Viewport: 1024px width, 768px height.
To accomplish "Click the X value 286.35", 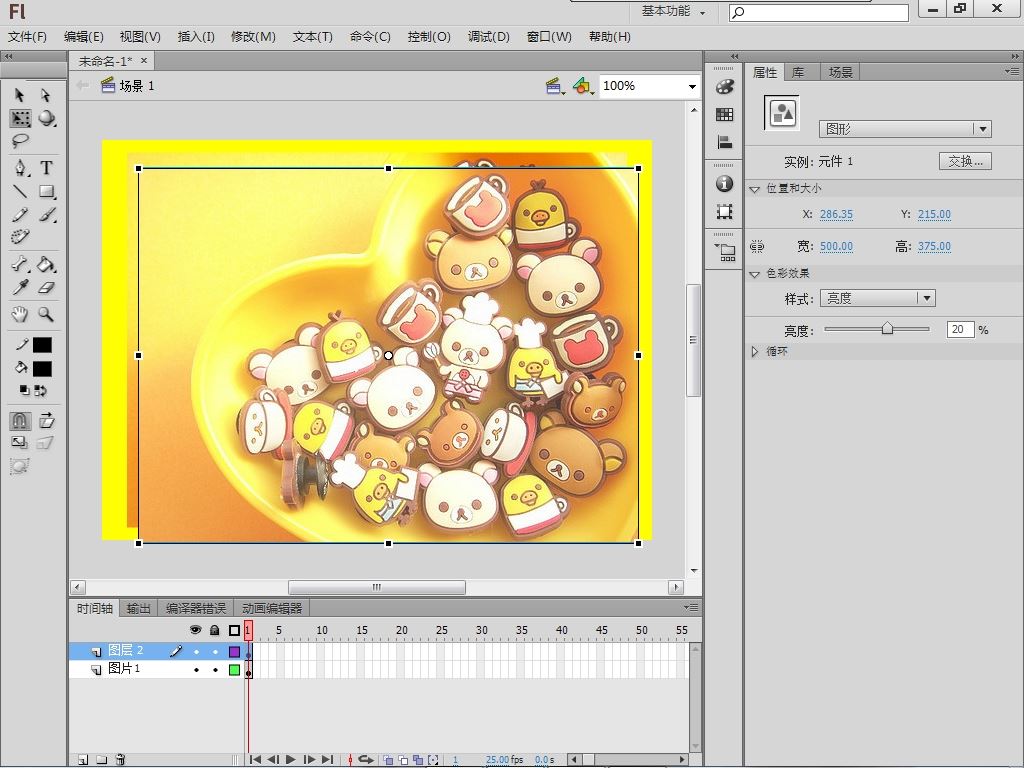I will point(836,214).
